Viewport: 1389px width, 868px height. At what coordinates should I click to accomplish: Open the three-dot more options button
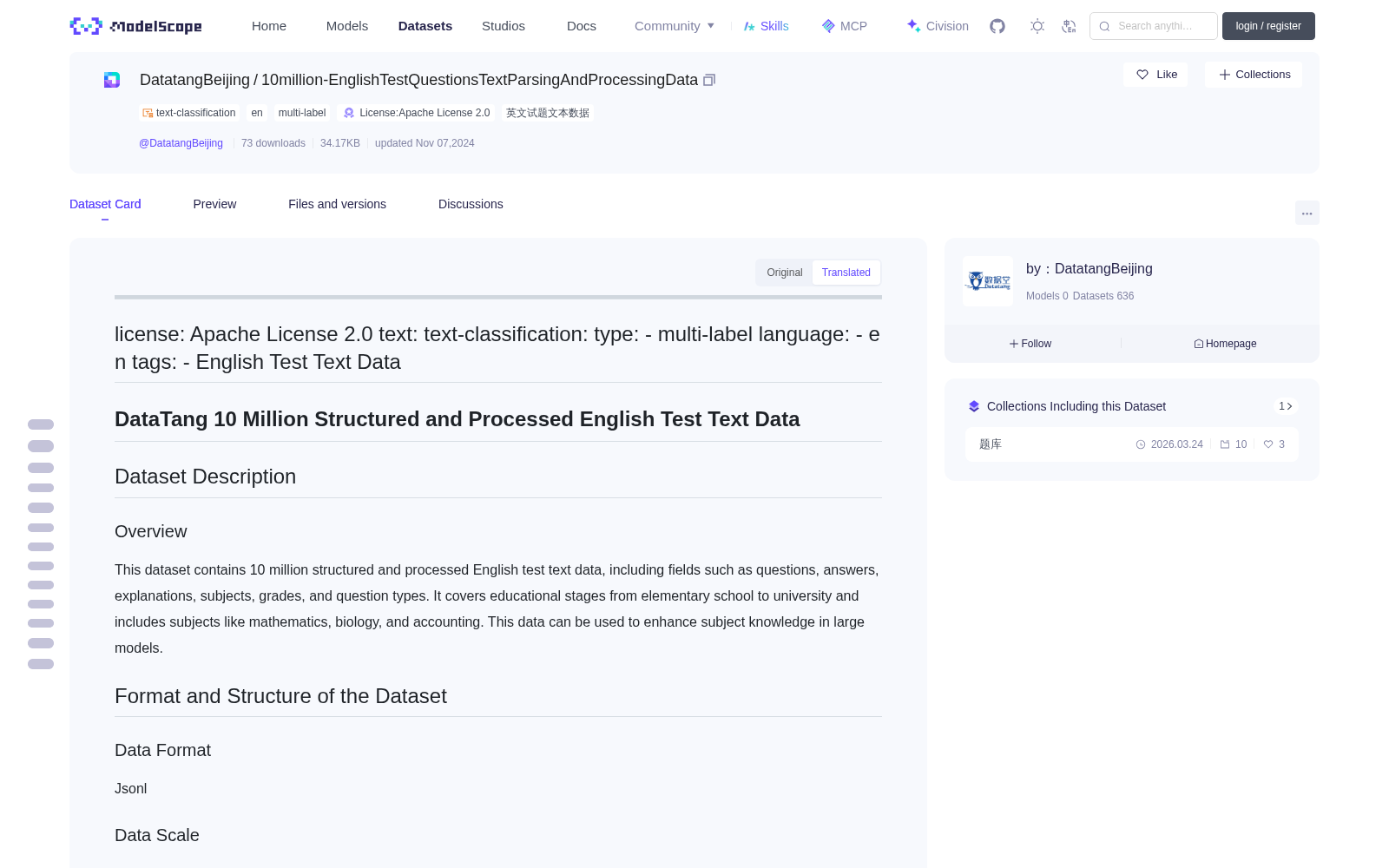click(x=1307, y=214)
